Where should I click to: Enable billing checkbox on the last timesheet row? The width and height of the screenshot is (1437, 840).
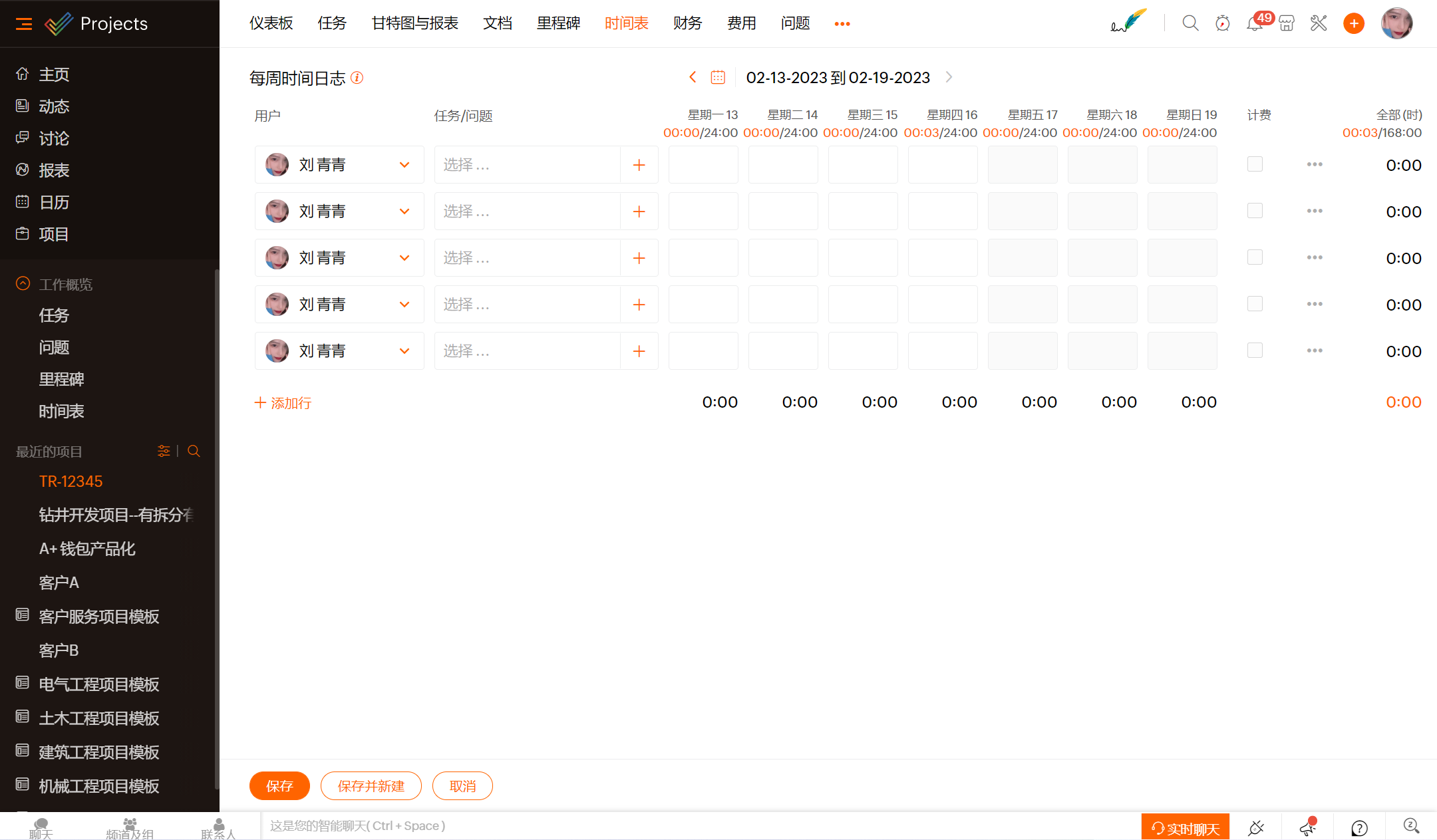[x=1255, y=350]
